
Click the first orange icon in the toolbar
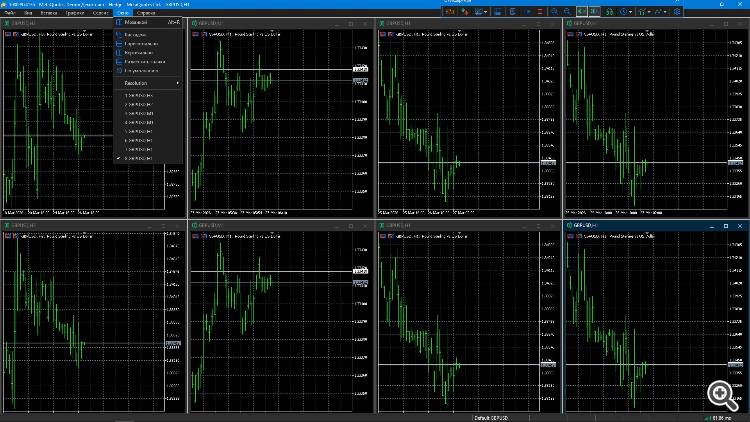click(x=450, y=12)
